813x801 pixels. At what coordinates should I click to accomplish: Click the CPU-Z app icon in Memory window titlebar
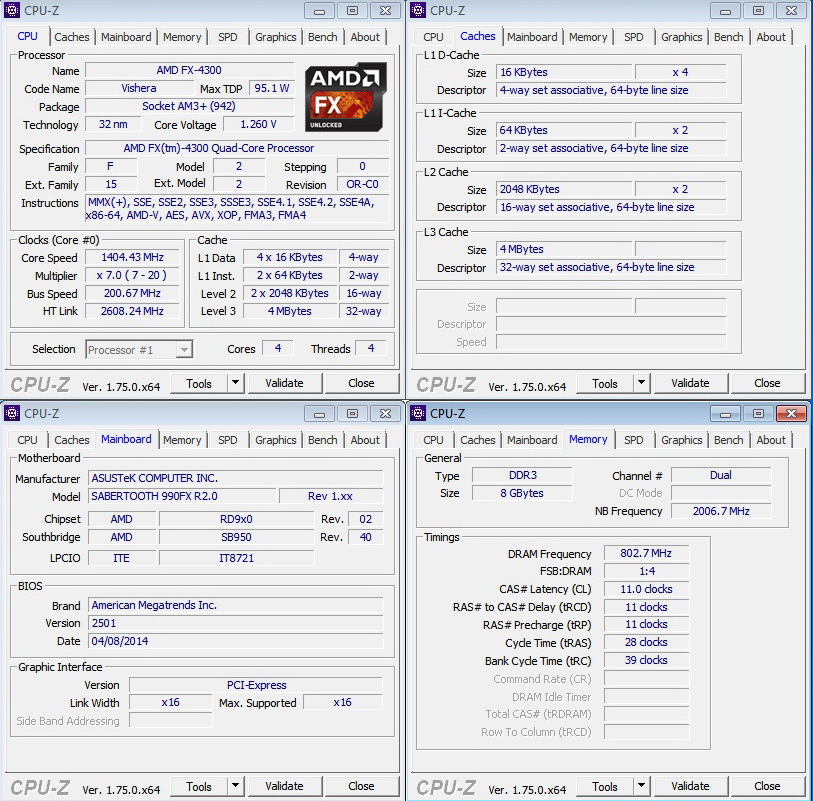417,413
